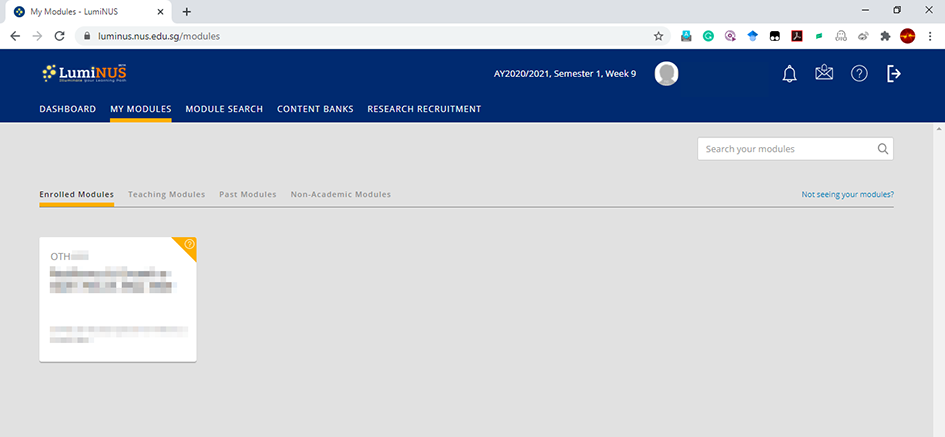Image resolution: width=945 pixels, height=437 pixels.
Task: Click the 'Not seeing your modules?' link
Action: point(847,195)
